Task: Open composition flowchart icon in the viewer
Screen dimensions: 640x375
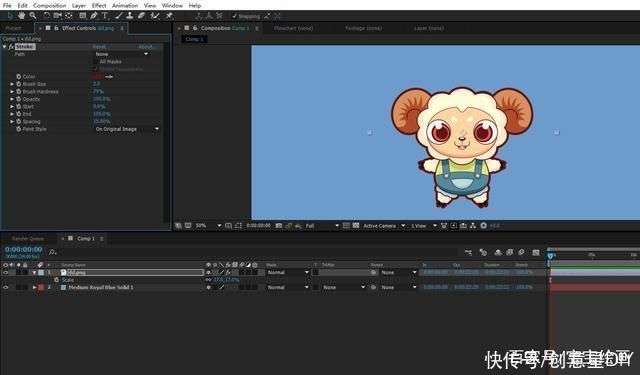Action: pyautogui.click(x=473, y=226)
